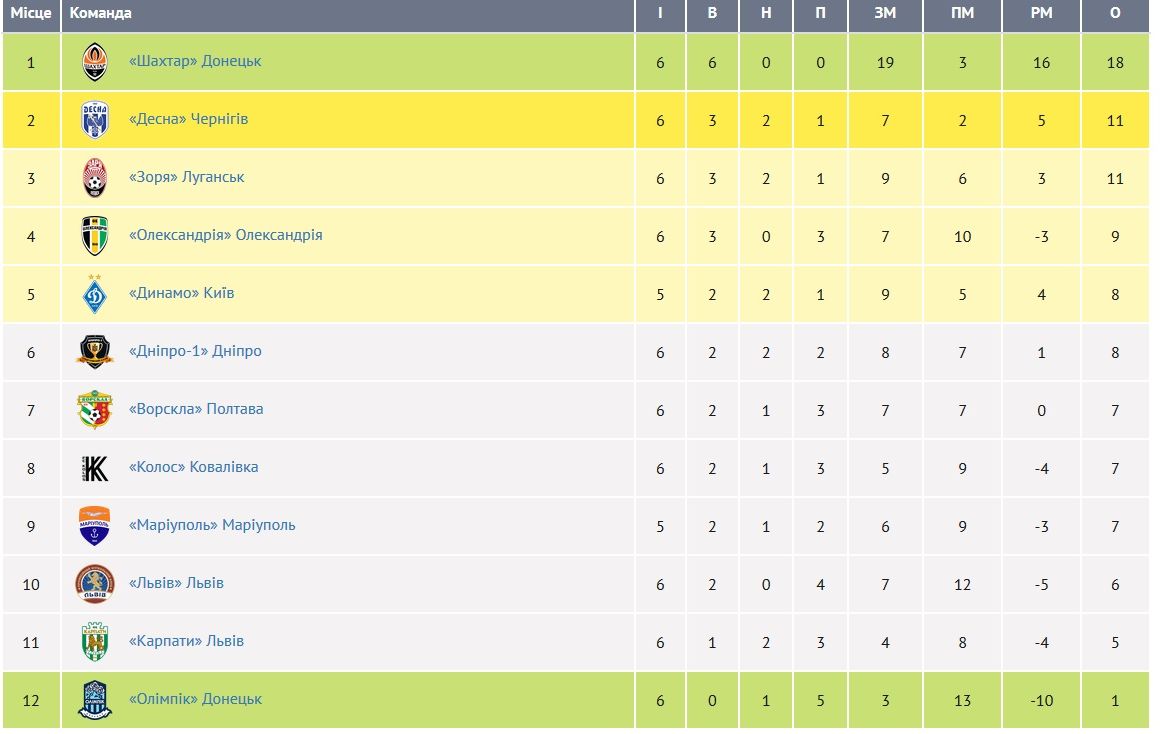Click the Oleksandriya club emblem
1160x734 pixels.
95,236
